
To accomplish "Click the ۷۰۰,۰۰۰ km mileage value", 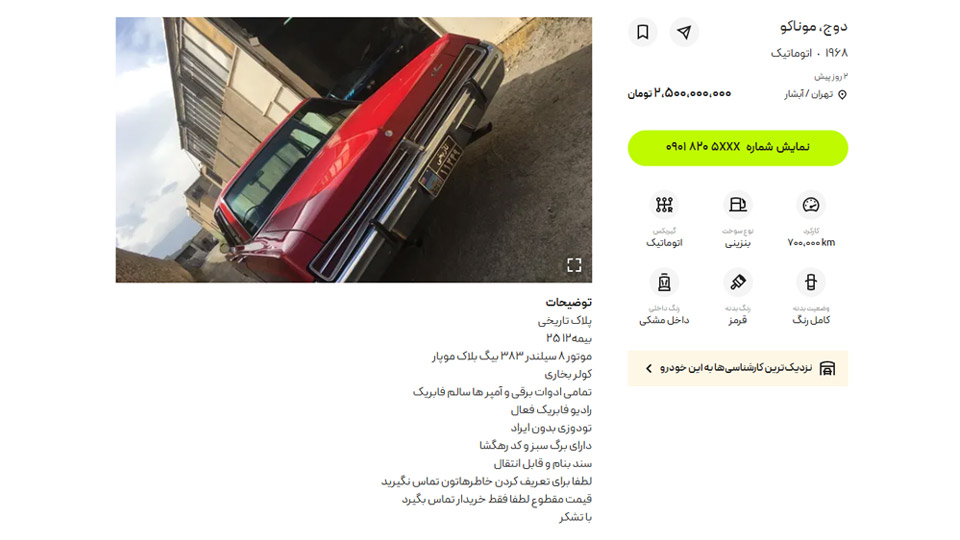I will [811, 242].
